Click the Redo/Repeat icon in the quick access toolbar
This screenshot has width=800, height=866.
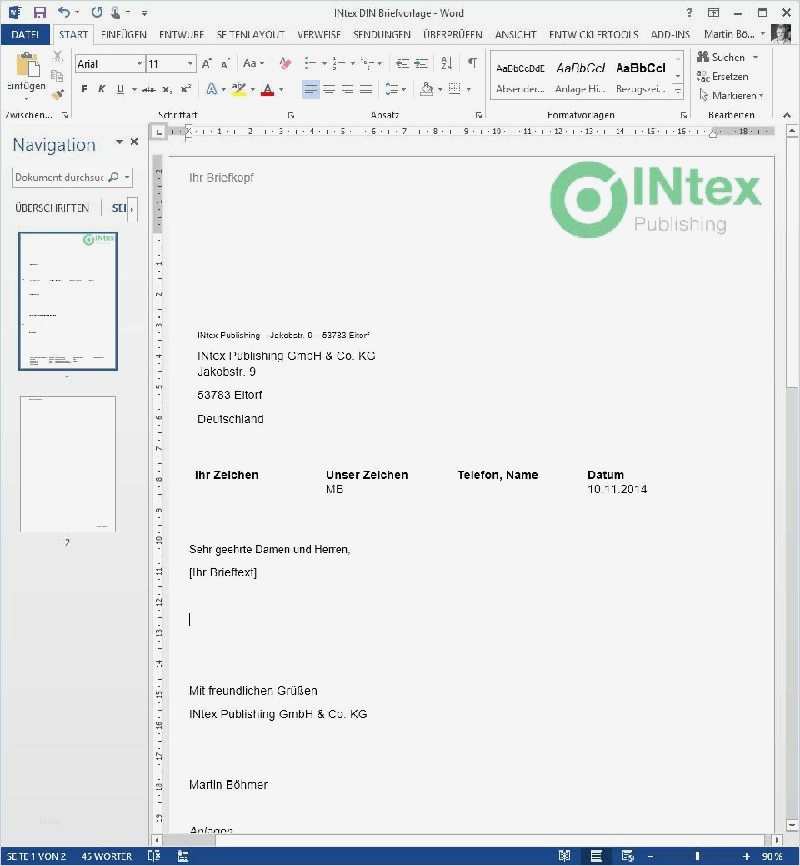pyautogui.click(x=97, y=12)
